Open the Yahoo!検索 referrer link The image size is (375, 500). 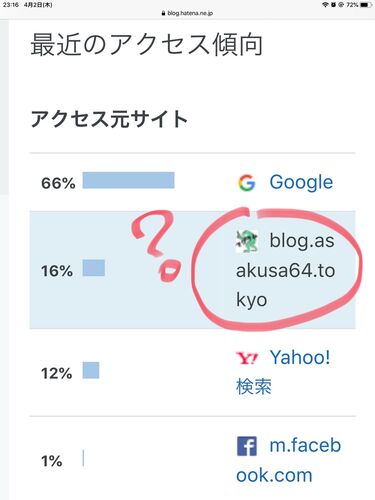click(x=283, y=372)
